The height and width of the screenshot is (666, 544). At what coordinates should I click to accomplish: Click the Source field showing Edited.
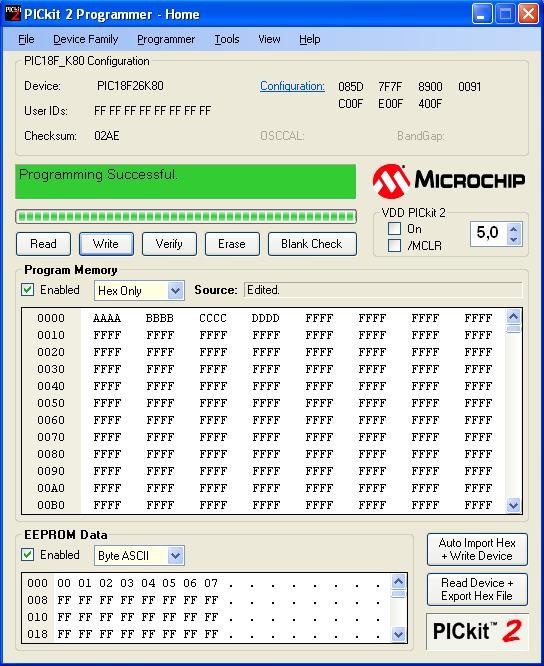383,290
